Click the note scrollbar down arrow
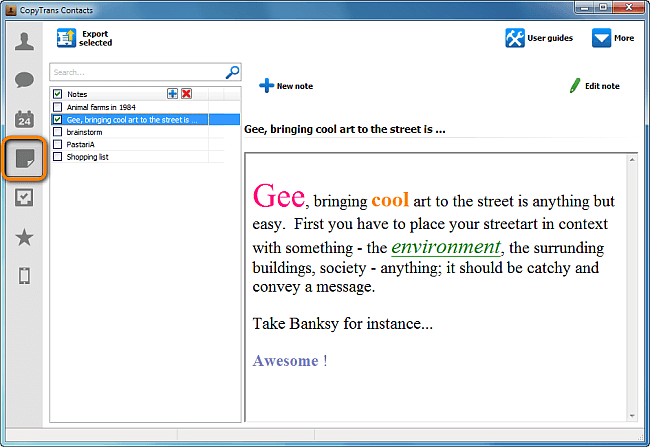650x447 pixels. click(x=632, y=415)
